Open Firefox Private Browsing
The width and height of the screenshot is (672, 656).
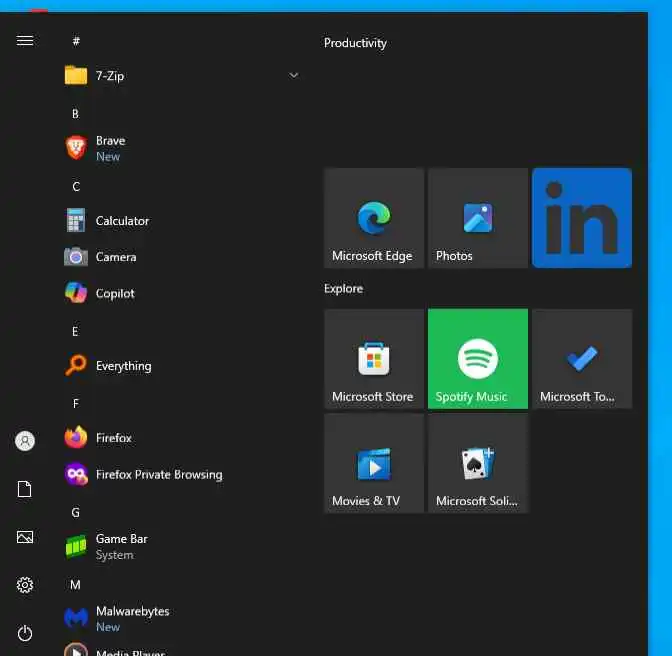tap(182, 474)
